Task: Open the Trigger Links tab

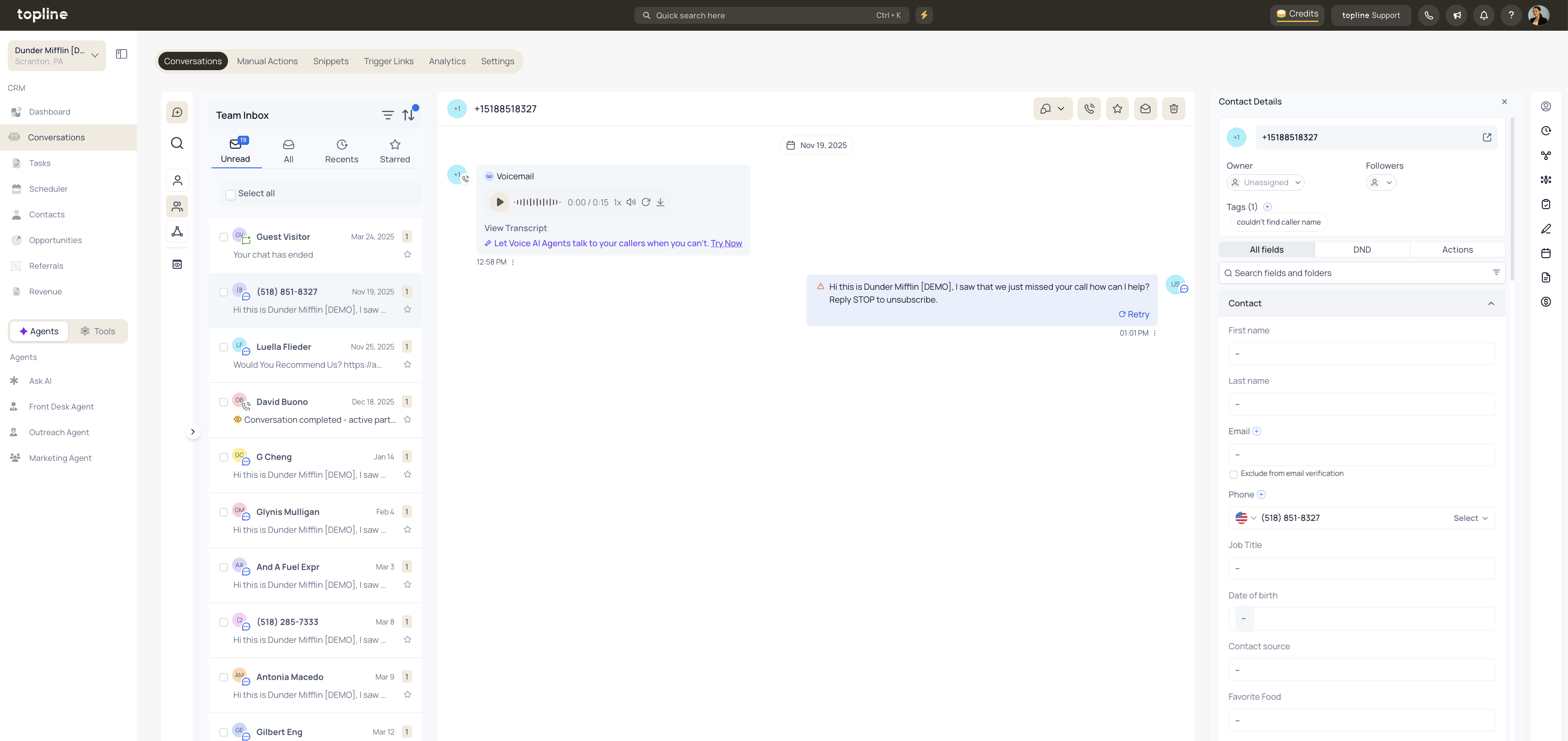Action: (389, 61)
